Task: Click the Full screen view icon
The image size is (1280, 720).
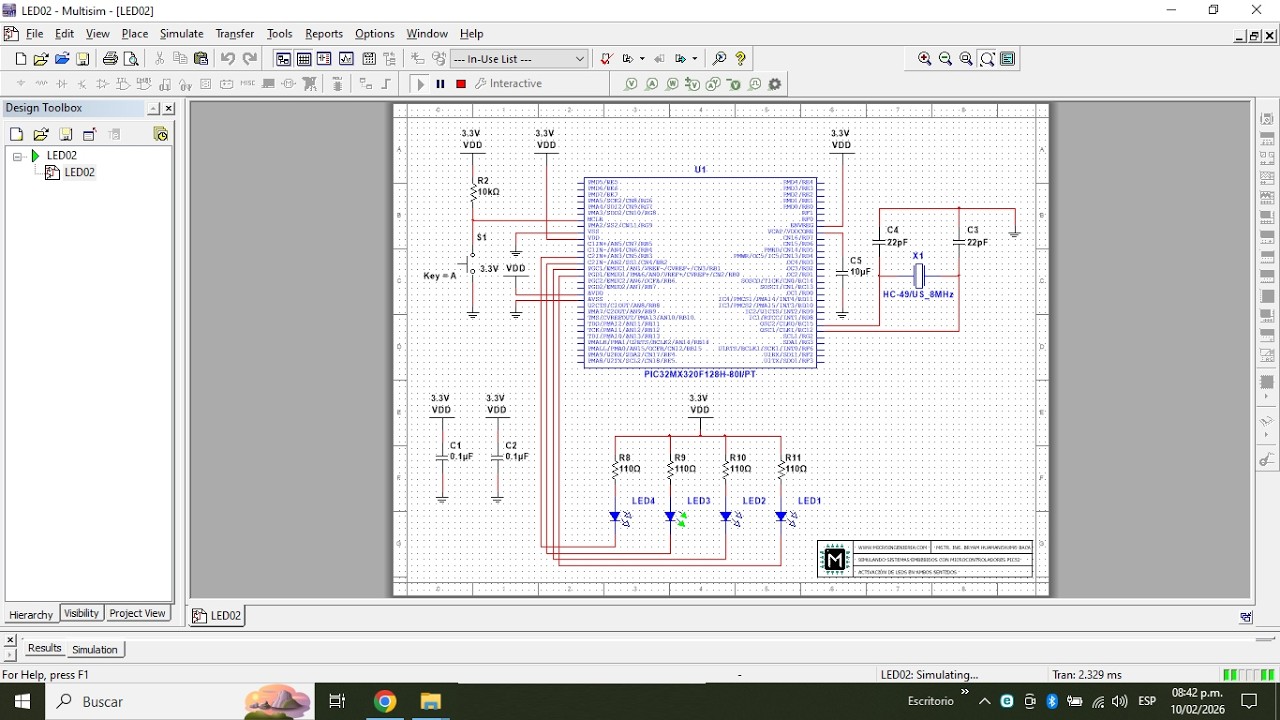Action: click(x=1008, y=59)
